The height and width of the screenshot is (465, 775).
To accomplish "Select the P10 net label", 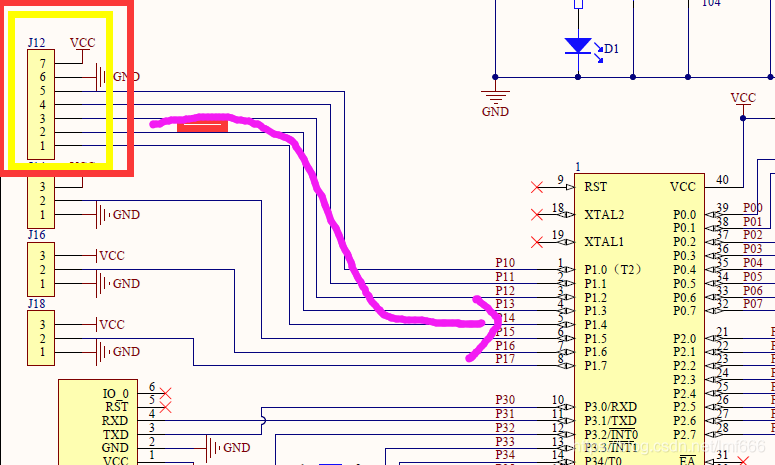I will tap(505, 263).
